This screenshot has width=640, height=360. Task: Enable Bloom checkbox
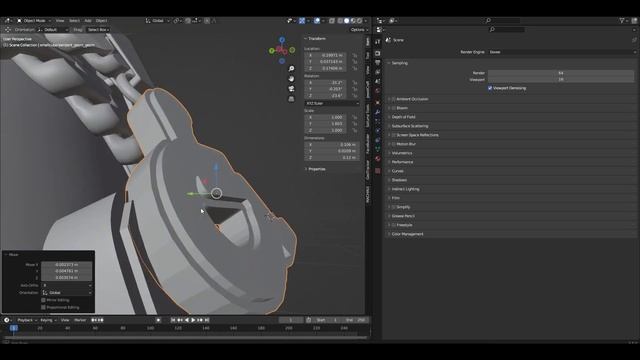pos(394,108)
